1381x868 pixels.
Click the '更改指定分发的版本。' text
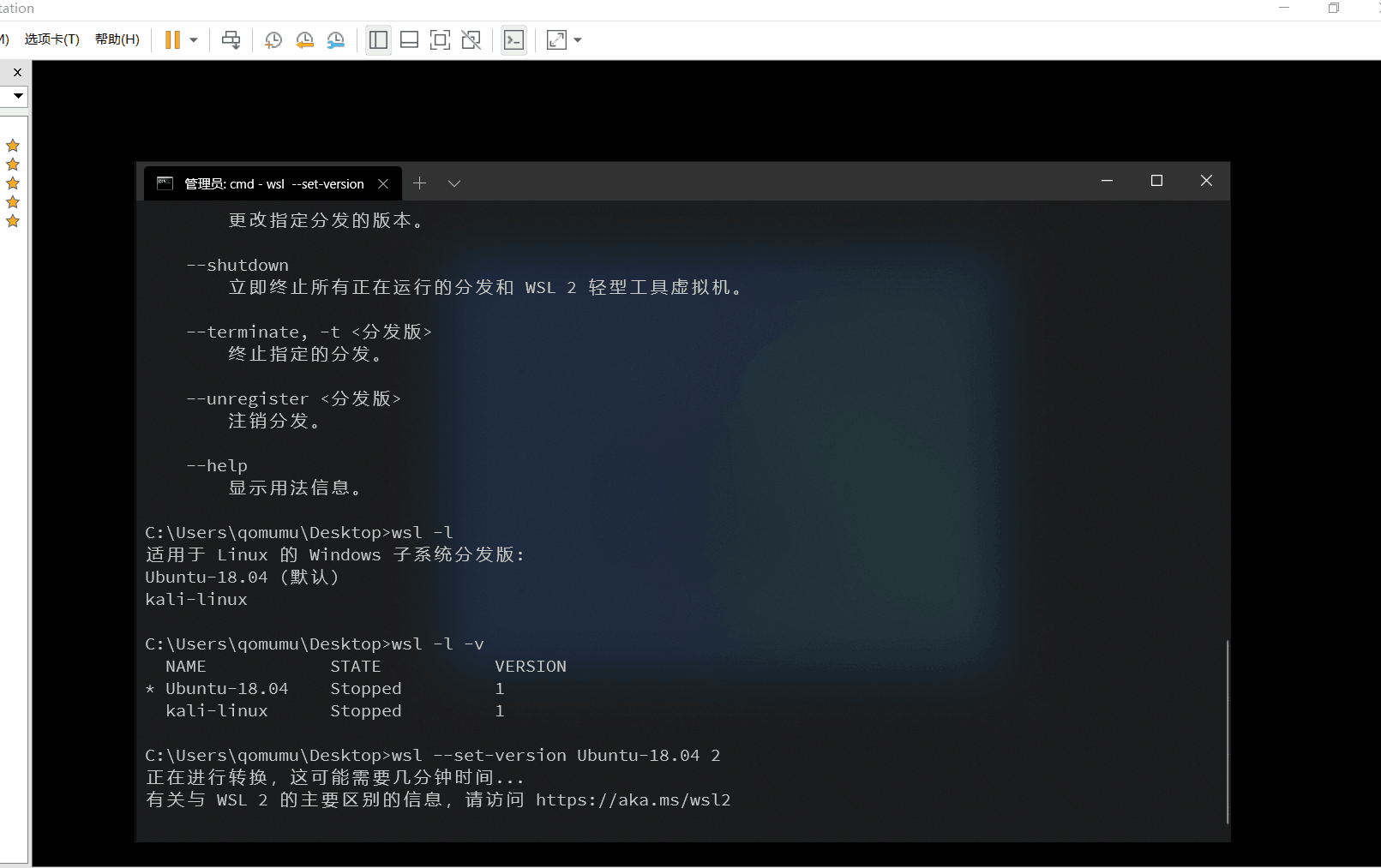coord(327,220)
